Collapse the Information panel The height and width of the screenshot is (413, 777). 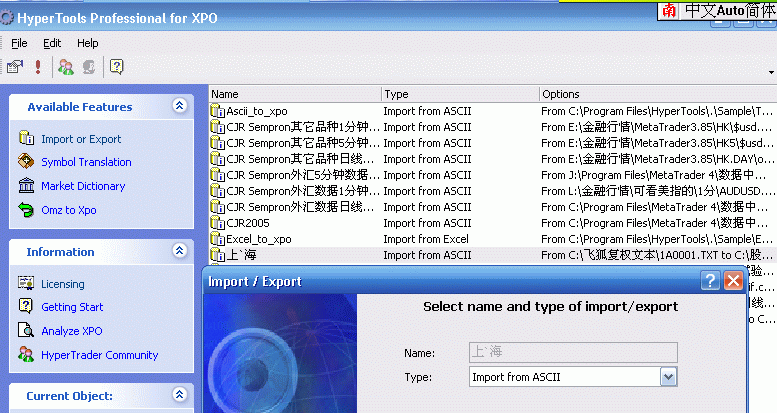(x=179, y=250)
